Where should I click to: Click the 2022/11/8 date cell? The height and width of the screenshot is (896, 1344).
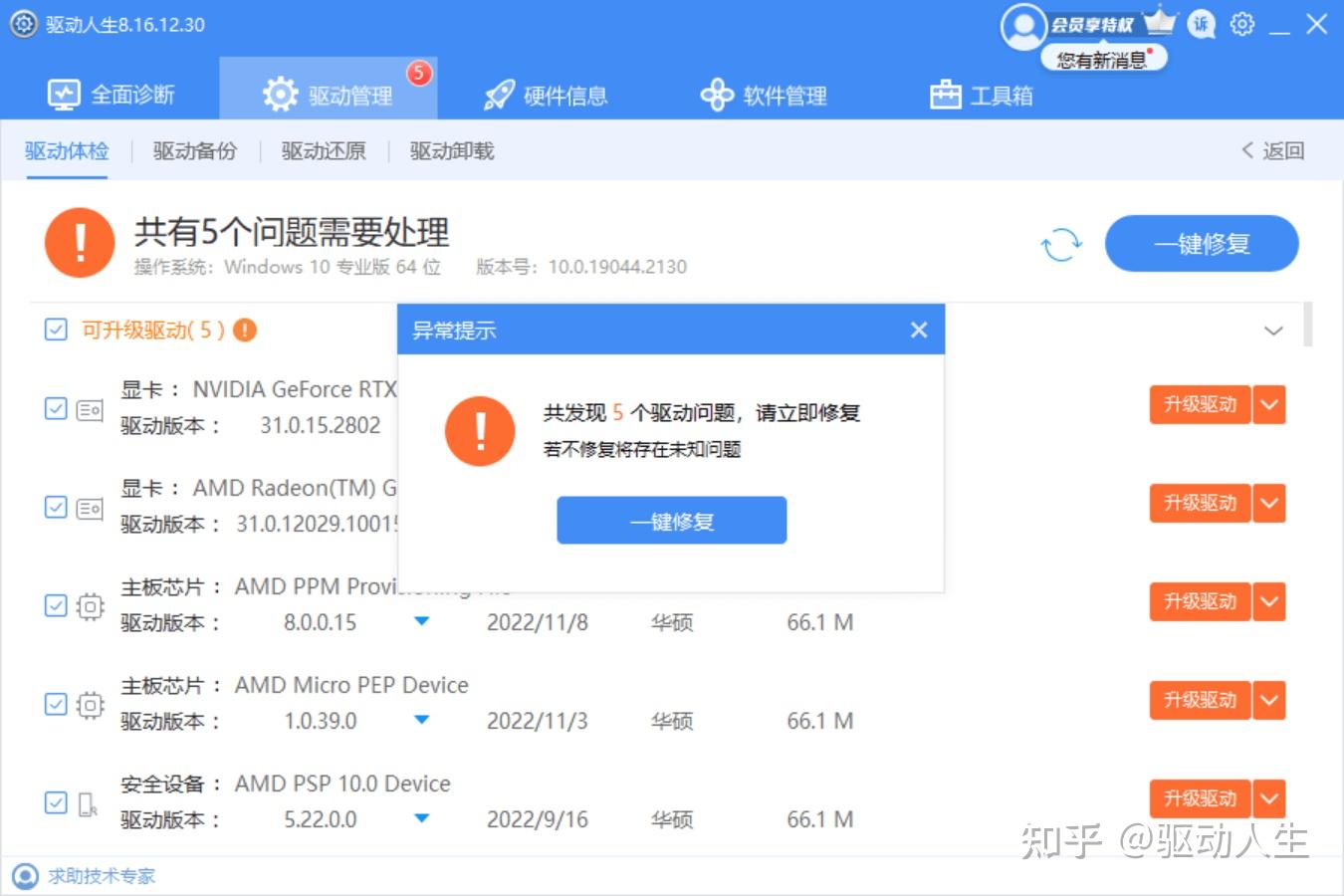pos(538,622)
